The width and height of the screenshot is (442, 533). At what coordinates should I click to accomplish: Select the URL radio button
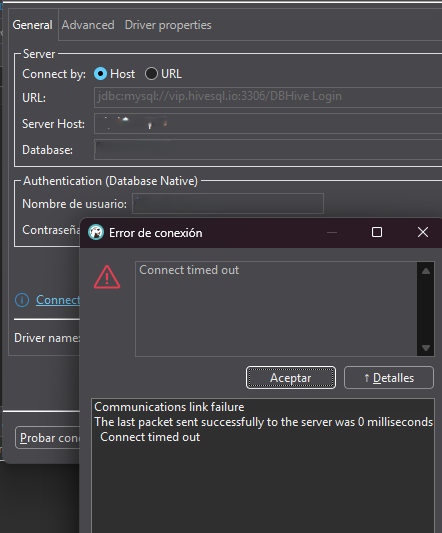click(x=151, y=74)
